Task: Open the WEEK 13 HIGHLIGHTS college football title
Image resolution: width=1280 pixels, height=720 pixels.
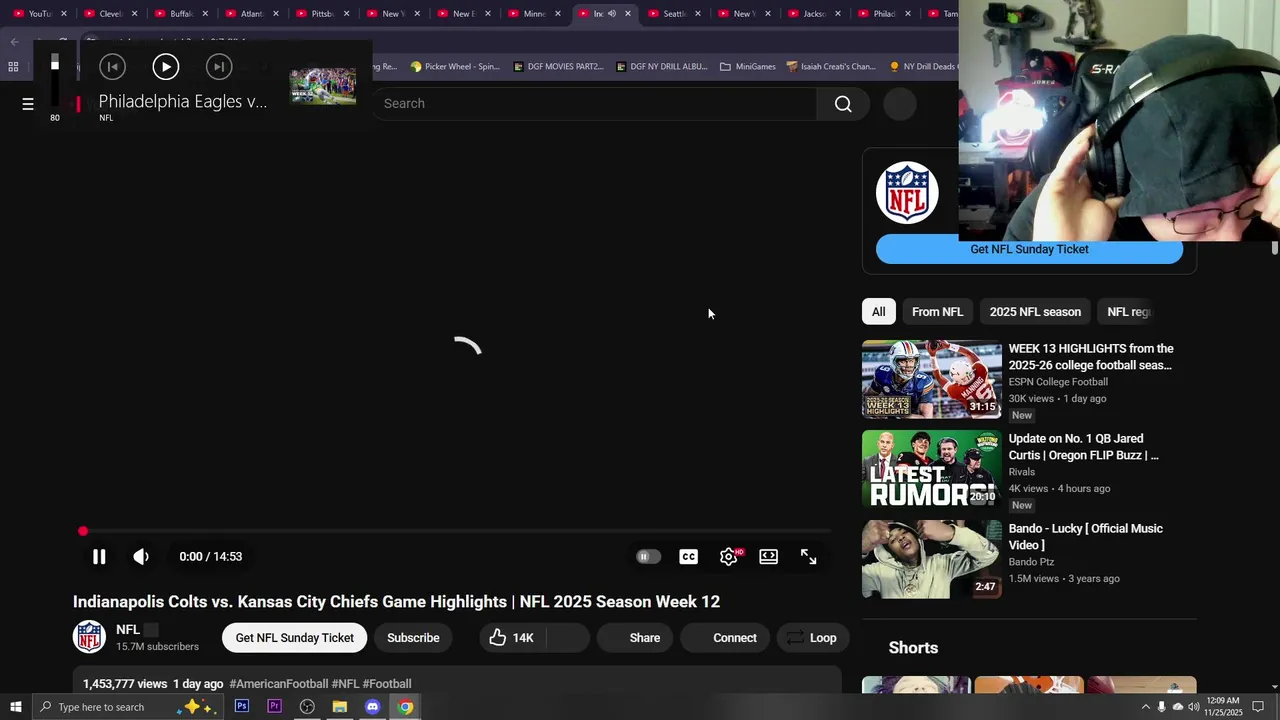Action: coord(1091,357)
